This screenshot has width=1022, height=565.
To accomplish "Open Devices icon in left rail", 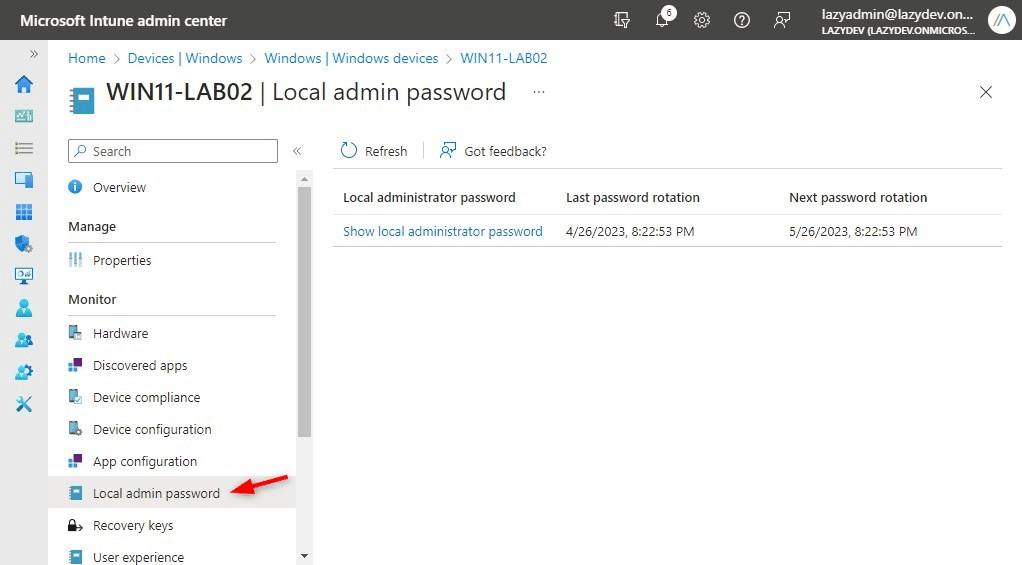I will pyautogui.click(x=24, y=180).
